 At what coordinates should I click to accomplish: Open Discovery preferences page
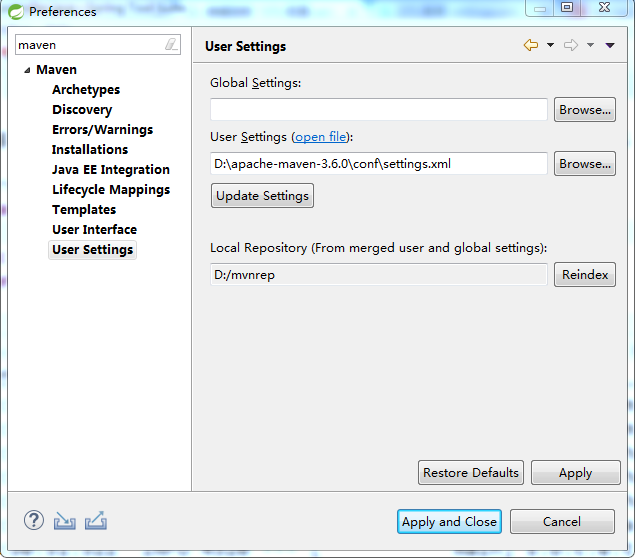click(82, 109)
